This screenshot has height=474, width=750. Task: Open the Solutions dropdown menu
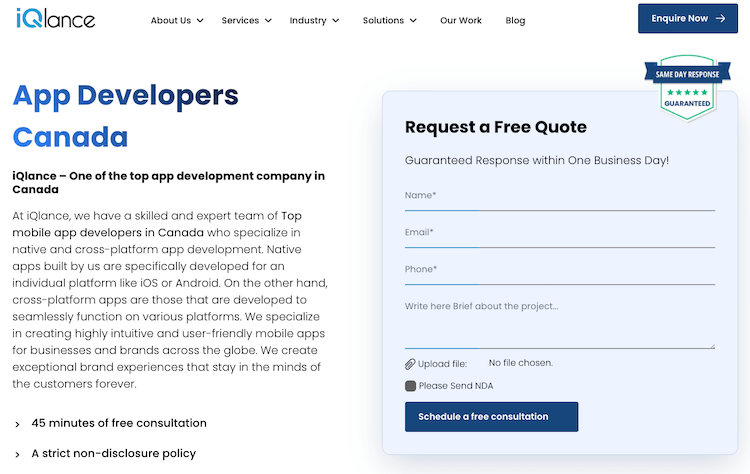tap(390, 20)
